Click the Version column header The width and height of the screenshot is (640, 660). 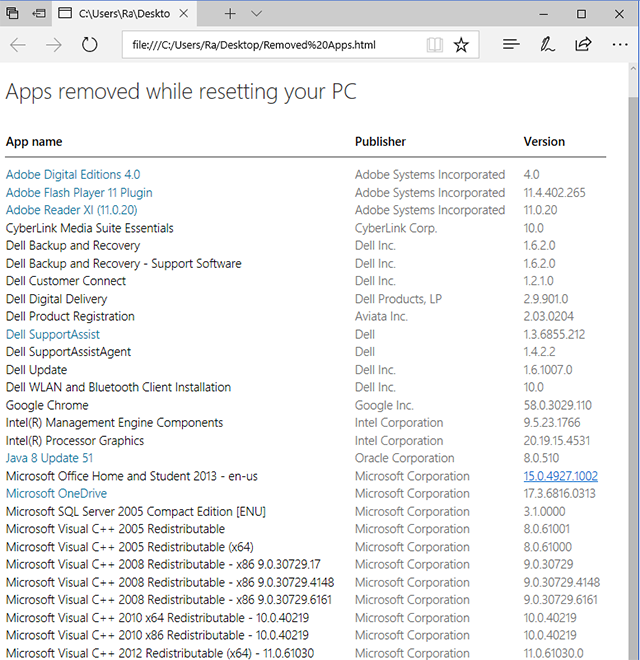[x=544, y=141]
